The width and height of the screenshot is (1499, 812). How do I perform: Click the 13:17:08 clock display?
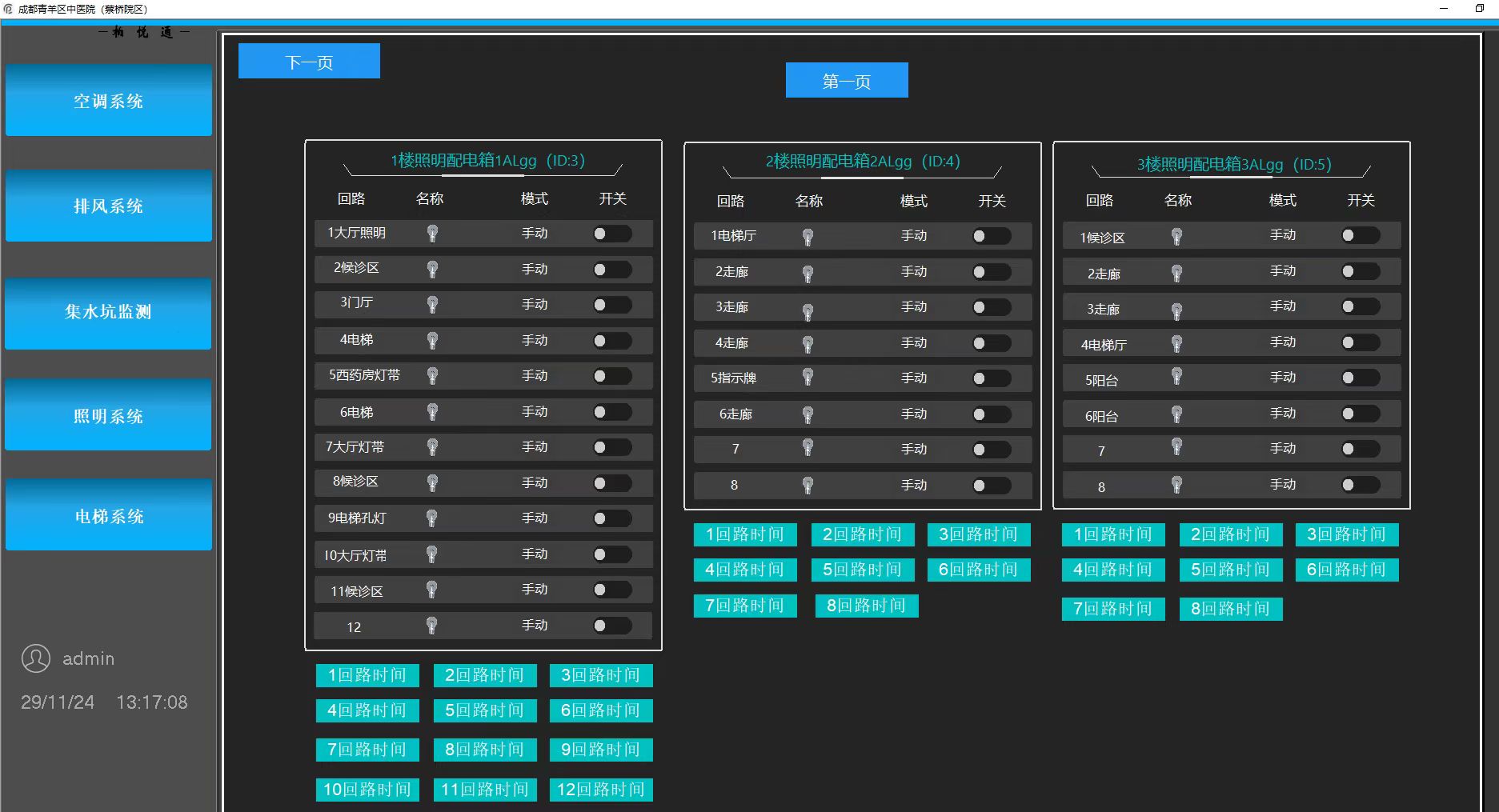[x=152, y=702]
